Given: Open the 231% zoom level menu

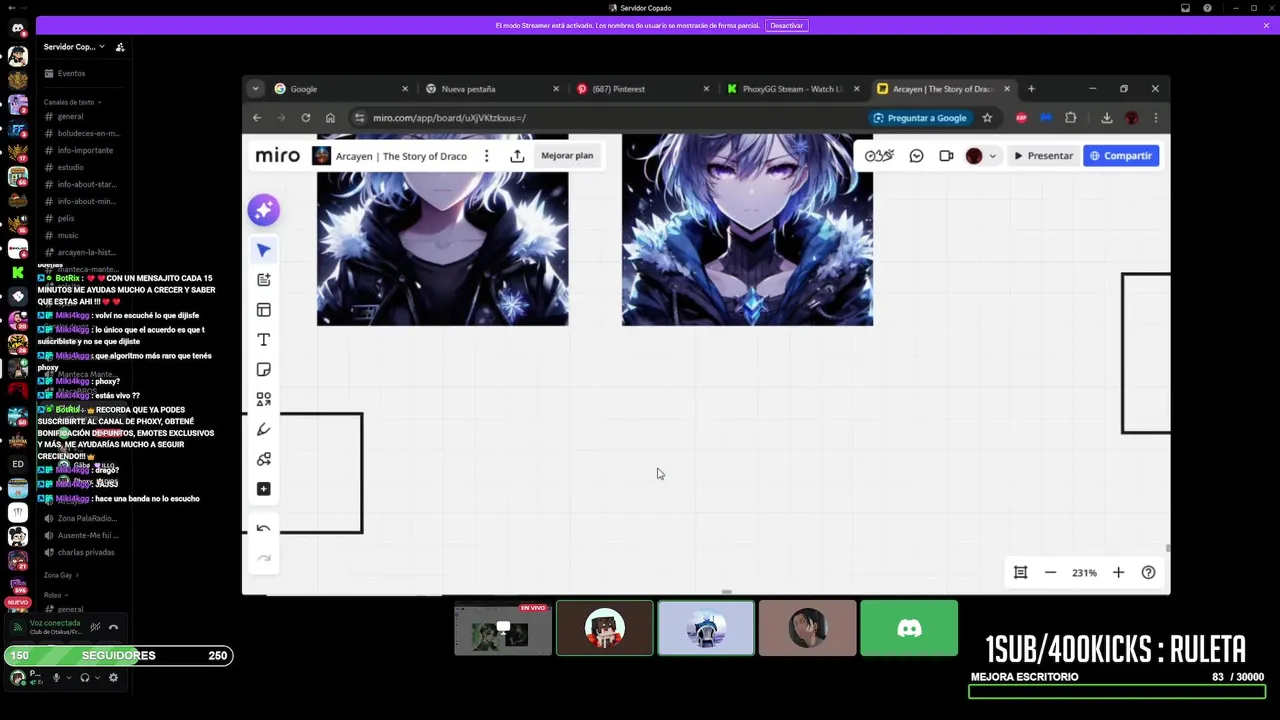Looking at the screenshot, I should pos(1084,573).
